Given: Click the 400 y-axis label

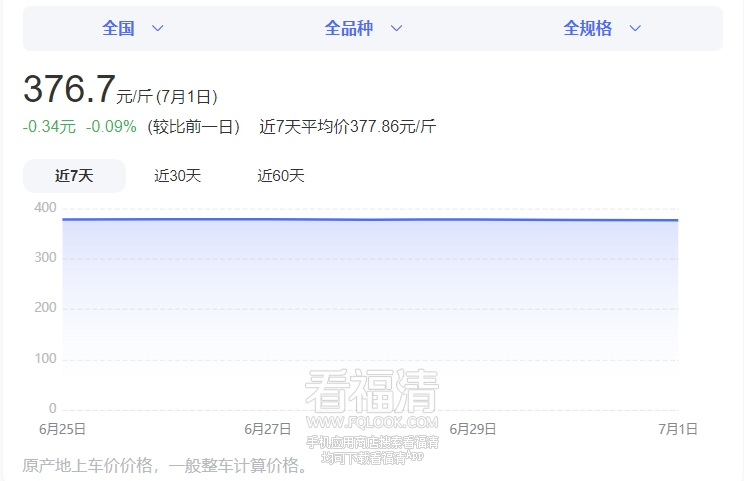Looking at the screenshot, I should [x=45, y=208].
